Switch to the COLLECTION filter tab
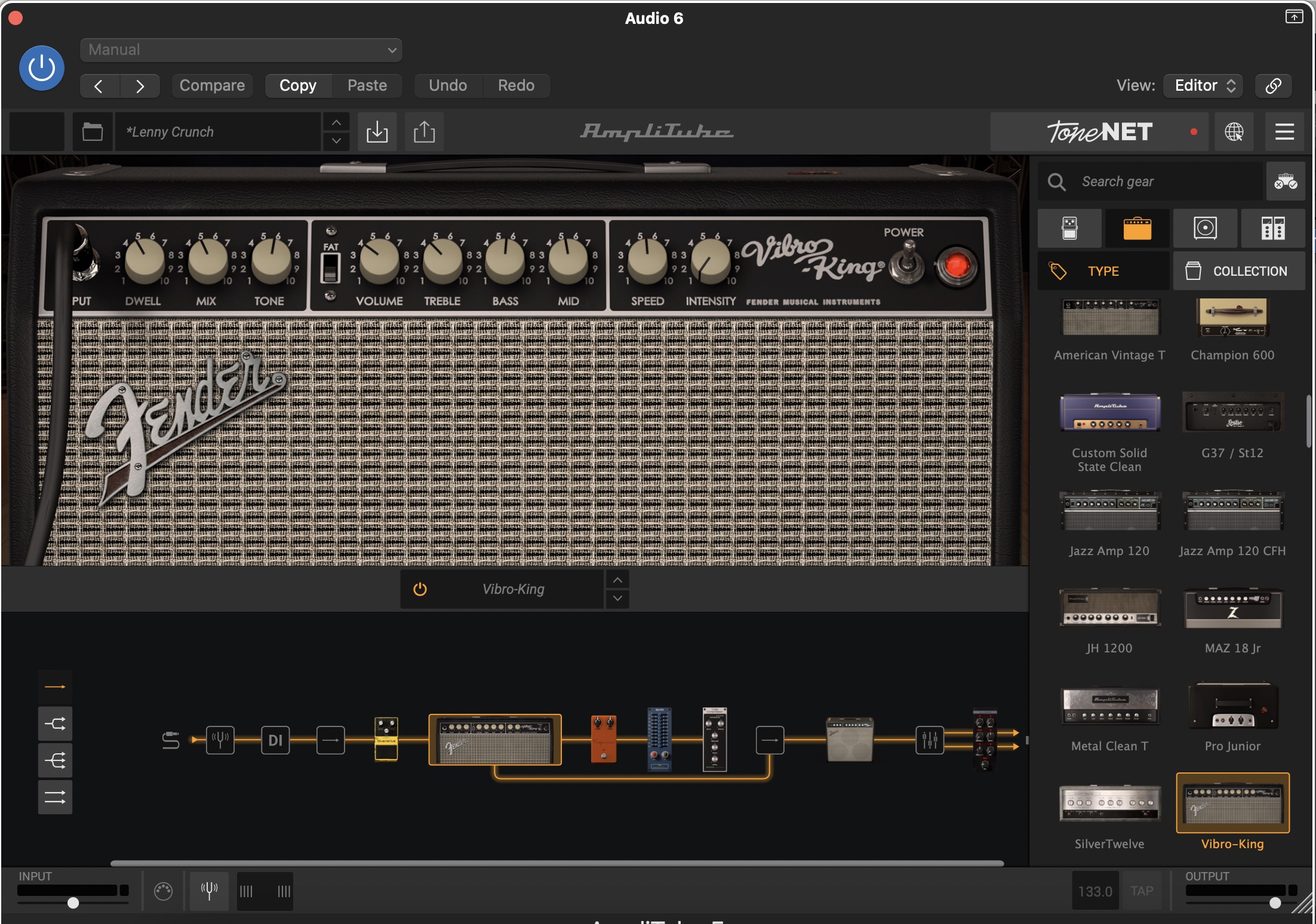 [x=1239, y=271]
